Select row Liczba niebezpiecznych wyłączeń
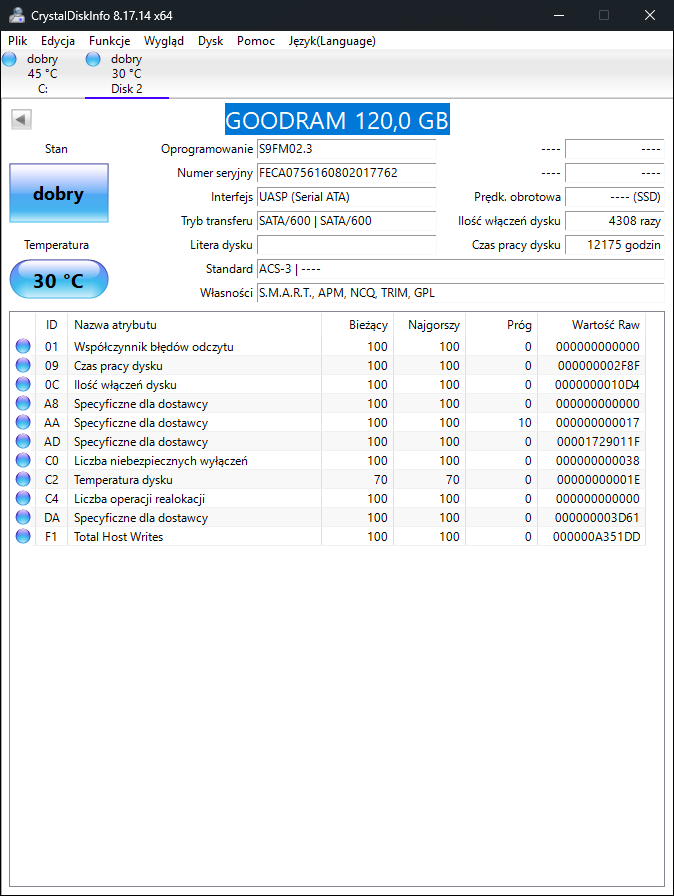The height and width of the screenshot is (896, 674). pyautogui.click(x=328, y=460)
